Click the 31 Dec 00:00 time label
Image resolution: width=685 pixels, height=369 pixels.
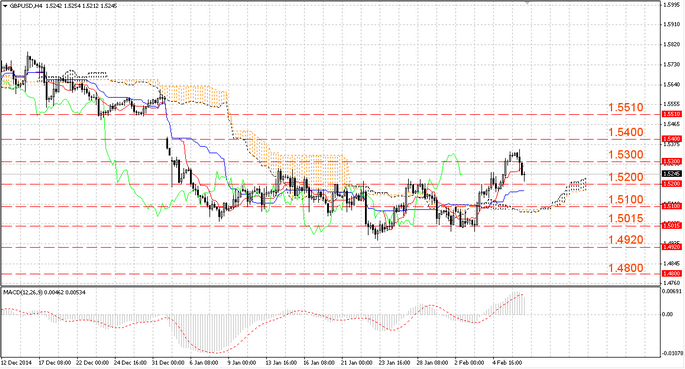168,363
